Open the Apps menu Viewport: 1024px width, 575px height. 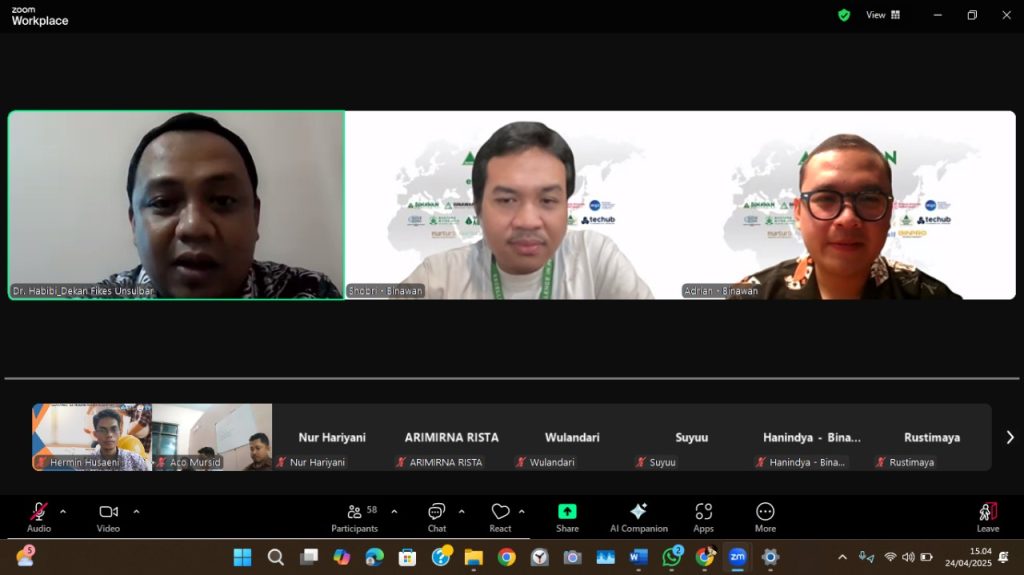[703, 516]
